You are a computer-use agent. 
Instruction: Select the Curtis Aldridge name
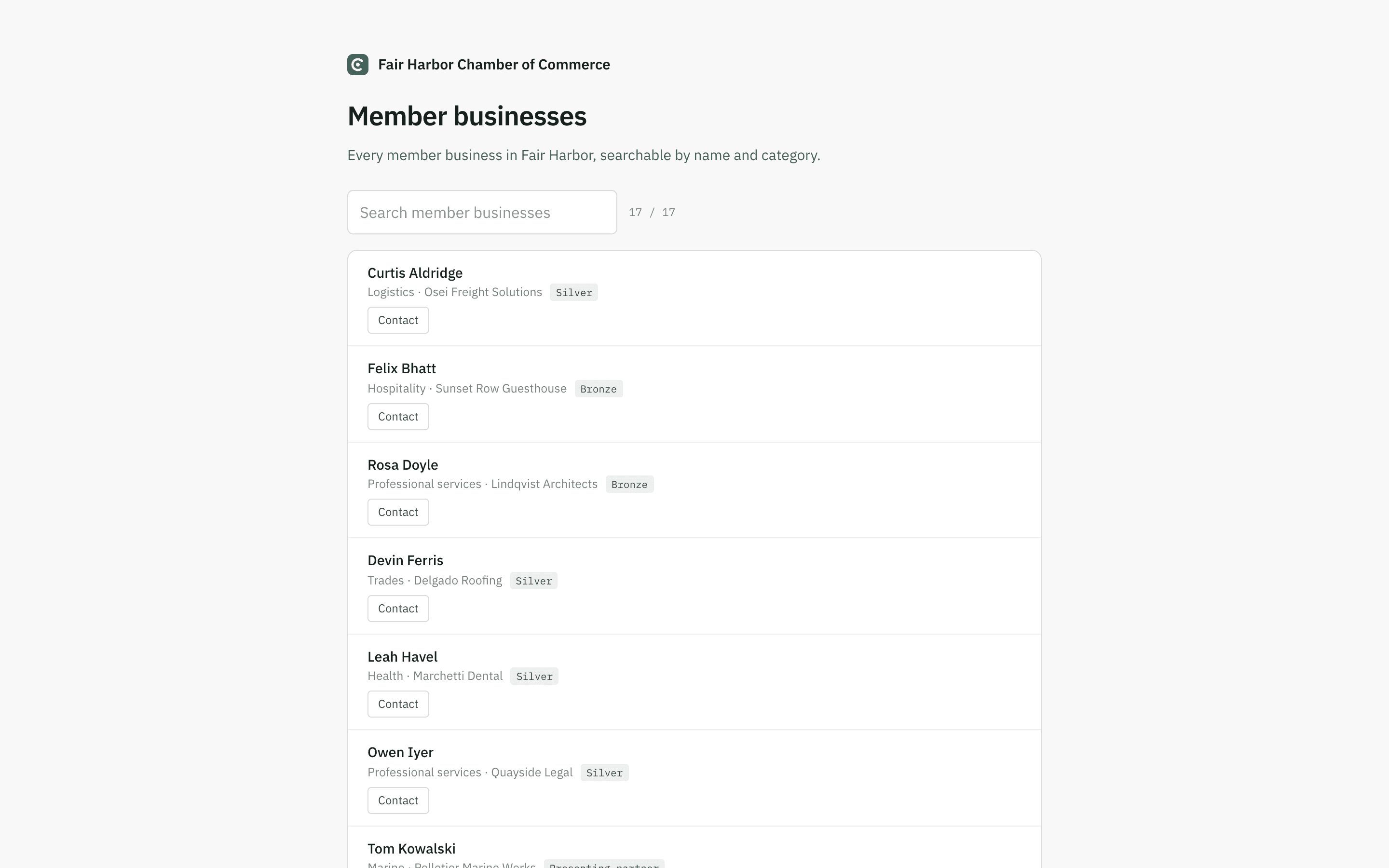(415, 272)
